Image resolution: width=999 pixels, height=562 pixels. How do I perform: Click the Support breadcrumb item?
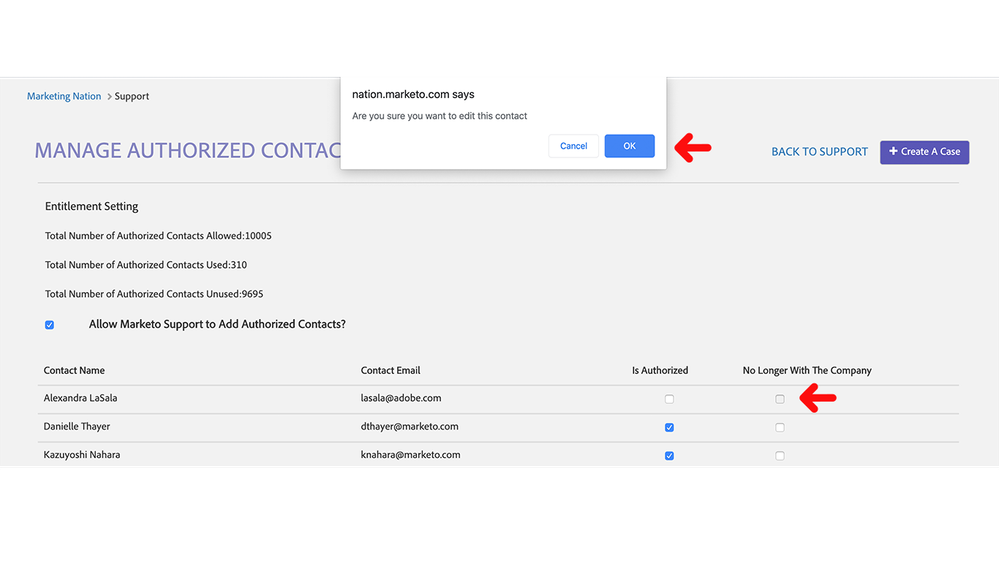(x=131, y=97)
